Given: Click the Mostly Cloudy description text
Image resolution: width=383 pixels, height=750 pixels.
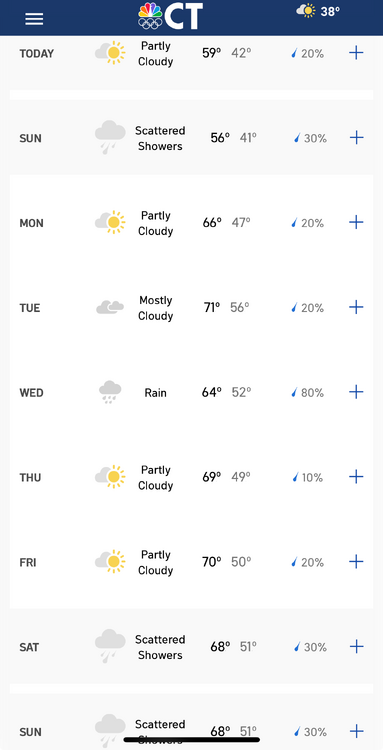Looking at the screenshot, I should pyautogui.click(x=155, y=308).
